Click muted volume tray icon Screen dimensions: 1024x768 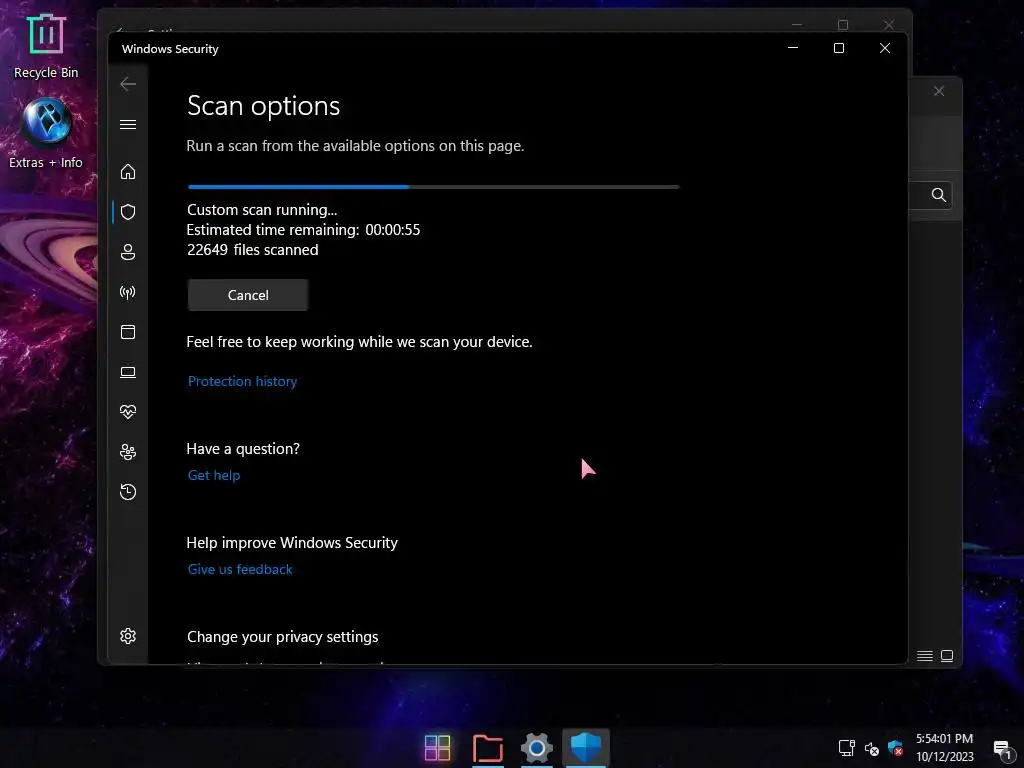[872, 749]
